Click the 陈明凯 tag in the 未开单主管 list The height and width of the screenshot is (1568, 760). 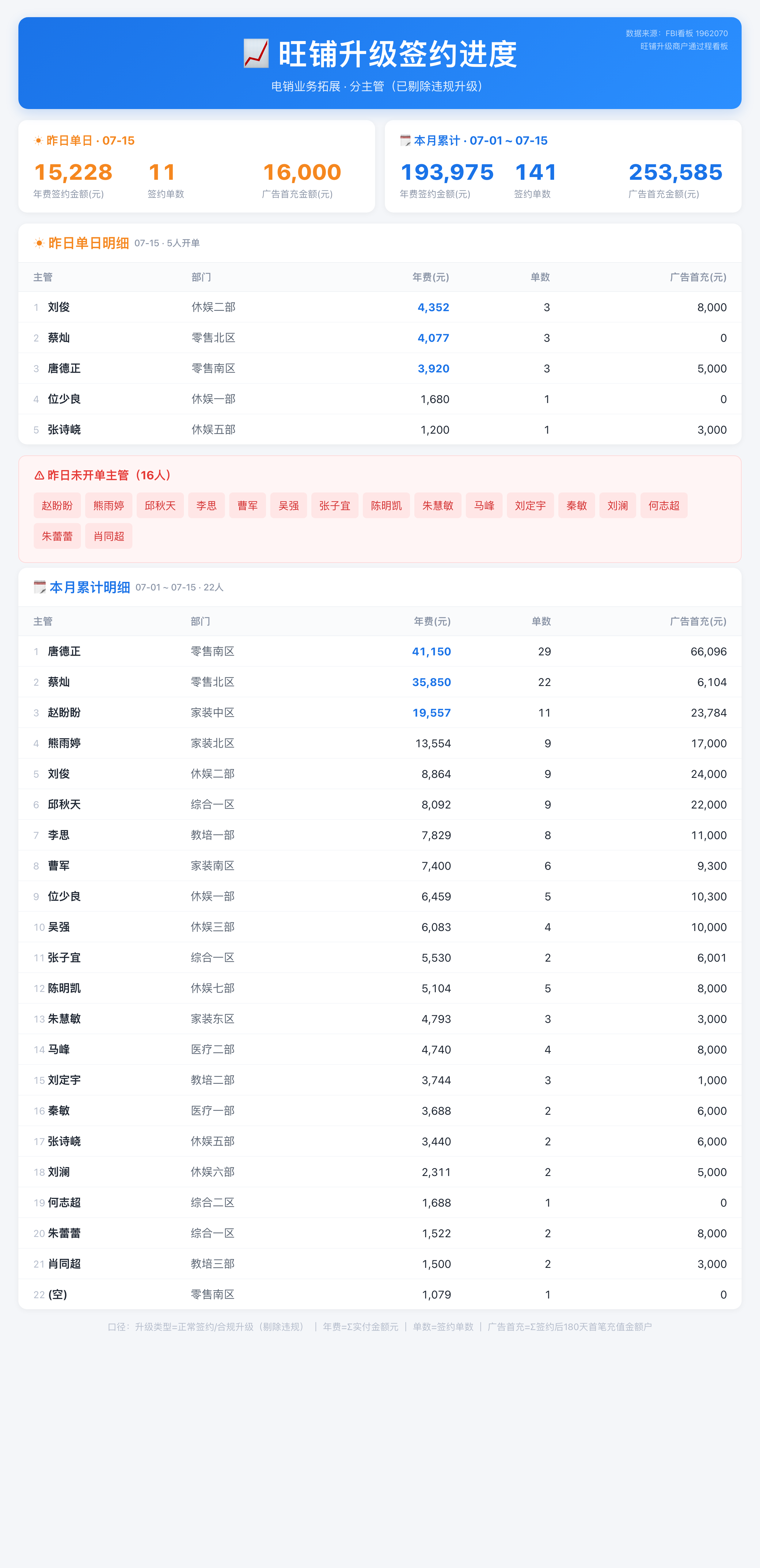pyautogui.click(x=386, y=506)
